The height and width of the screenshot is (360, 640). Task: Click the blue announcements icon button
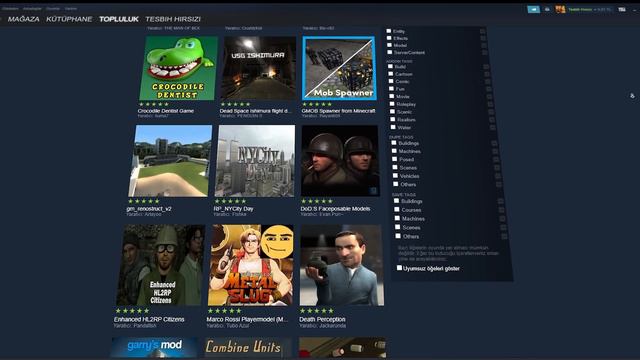coord(533,9)
